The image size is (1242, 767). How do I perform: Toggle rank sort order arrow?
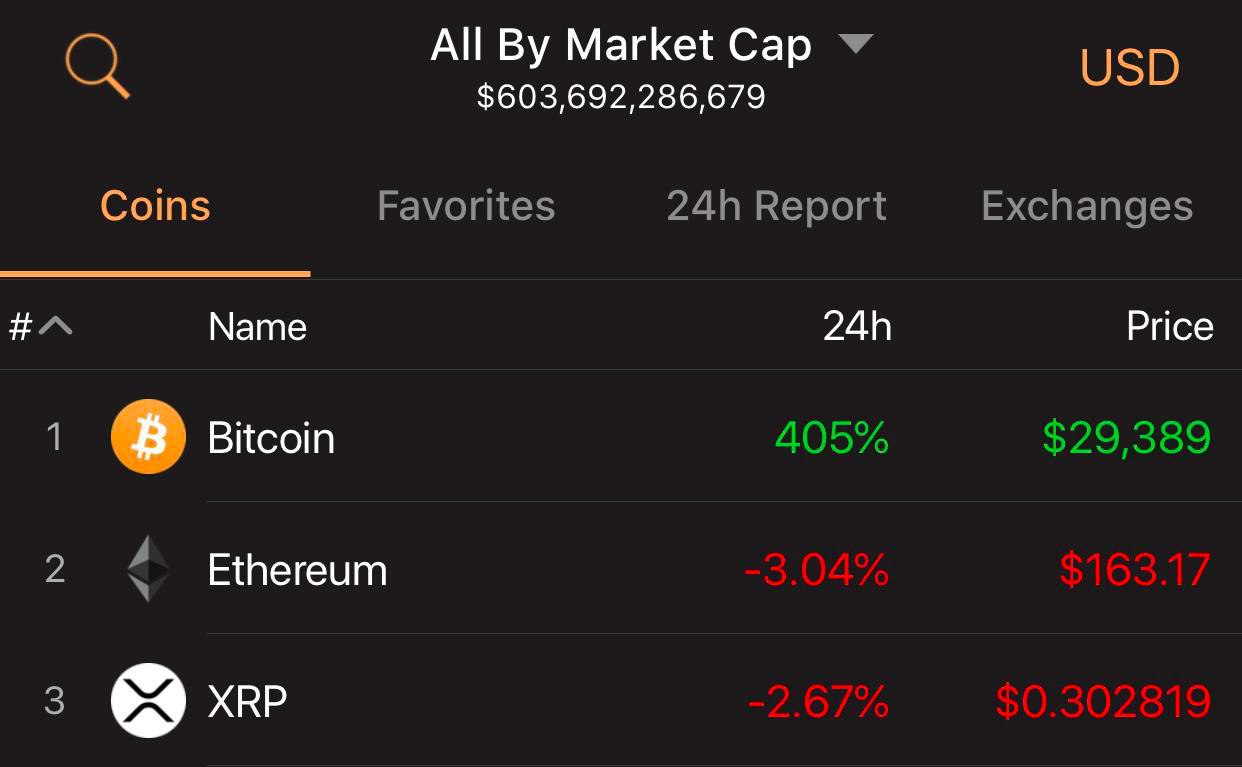click(x=56, y=326)
